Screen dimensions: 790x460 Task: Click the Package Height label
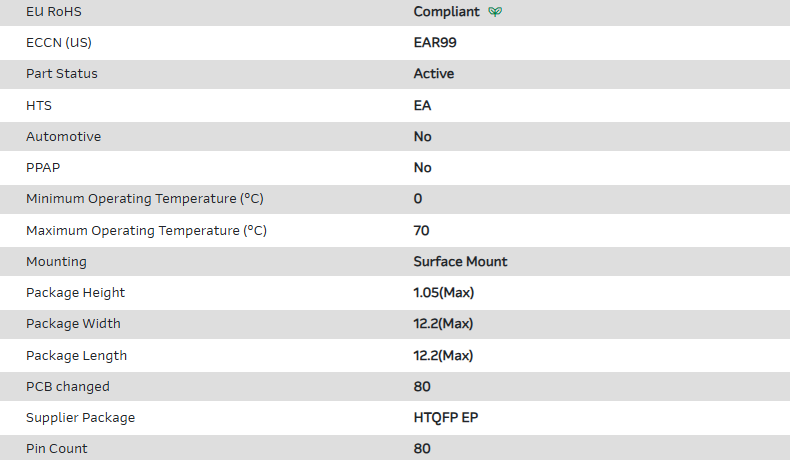coord(76,293)
